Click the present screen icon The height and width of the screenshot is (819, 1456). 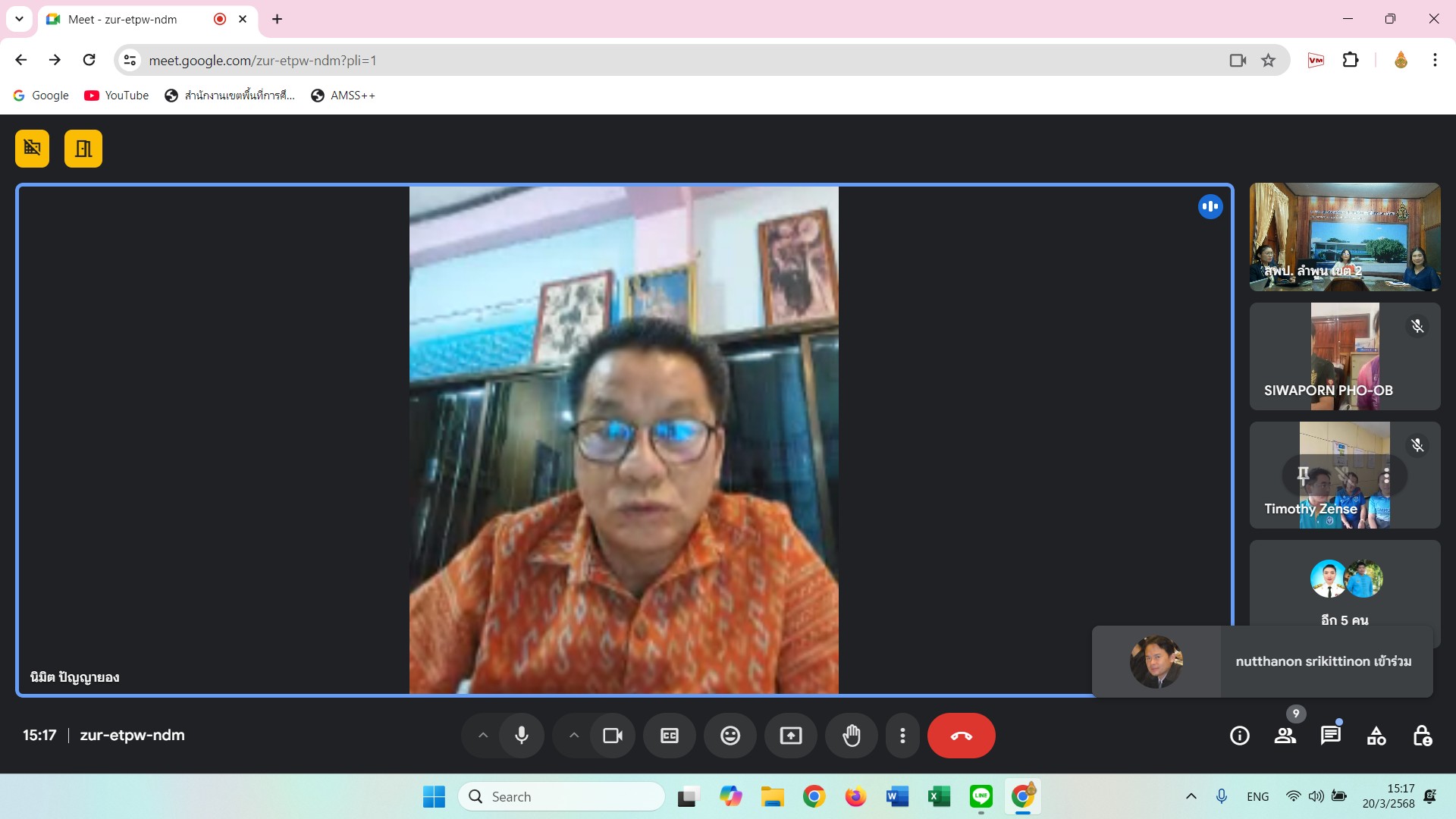tap(790, 736)
